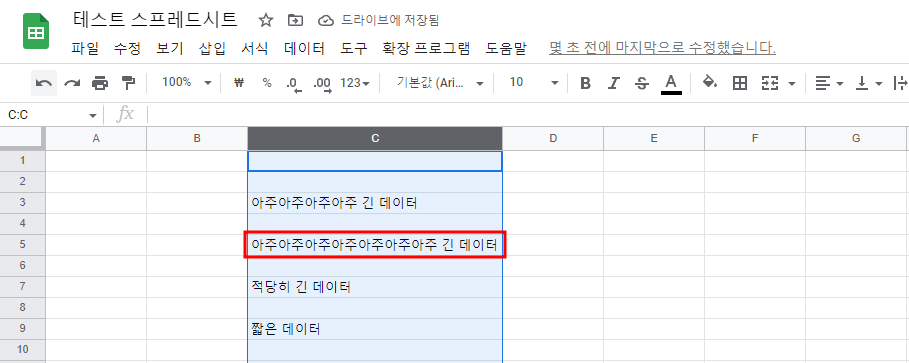Increase decimal places icon
909x363 pixels.
[x=322, y=84]
